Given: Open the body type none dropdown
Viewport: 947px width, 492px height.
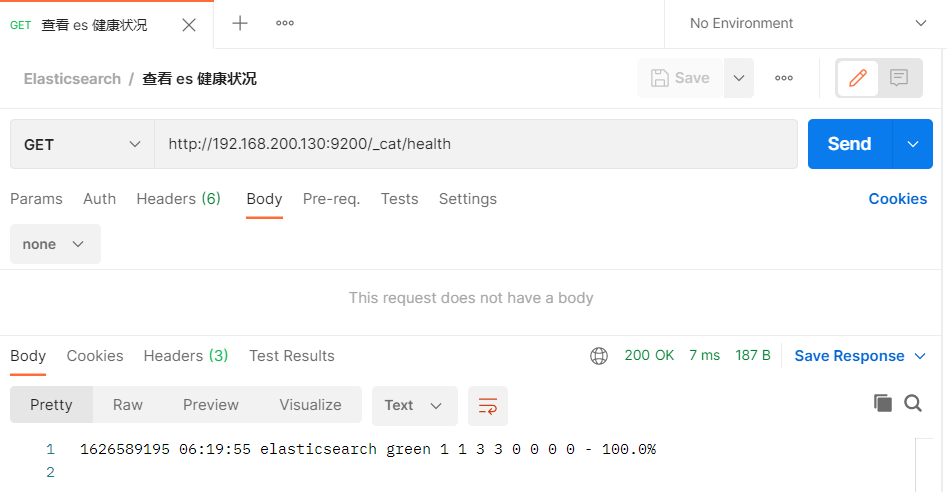Looking at the screenshot, I should tap(55, 244).
